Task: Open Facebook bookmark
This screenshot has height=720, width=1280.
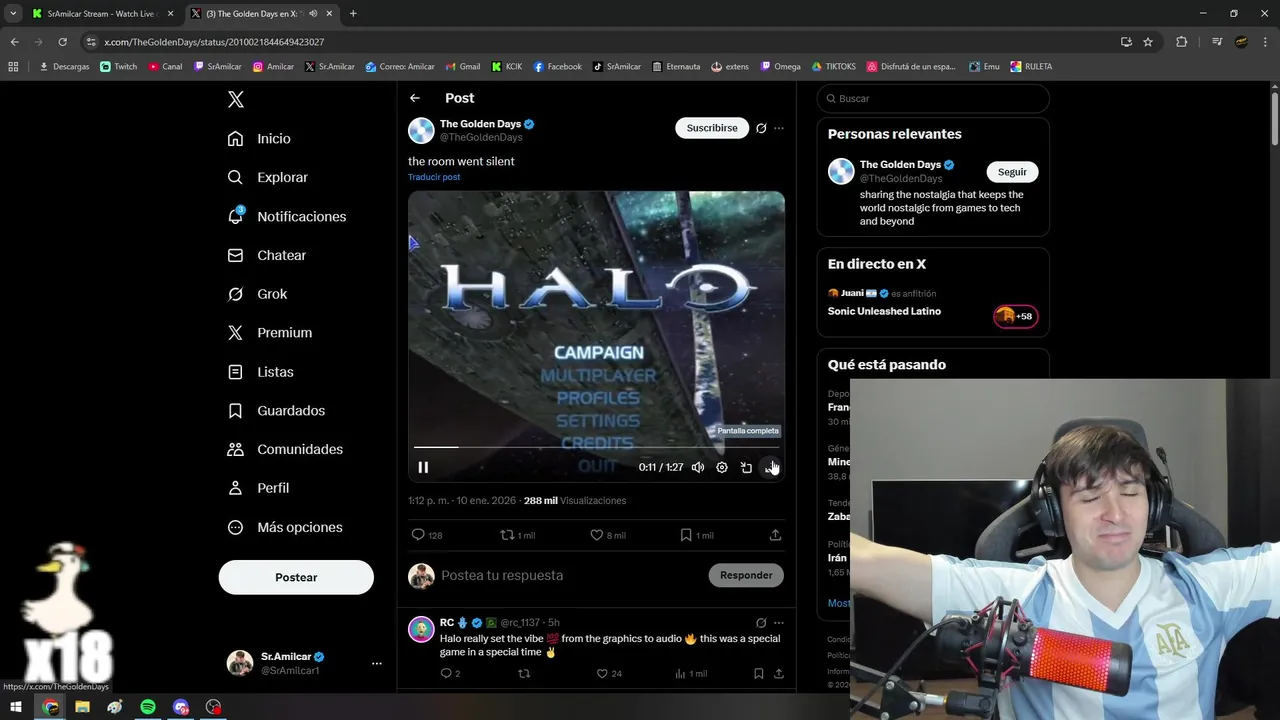Action: click(558, 67)
